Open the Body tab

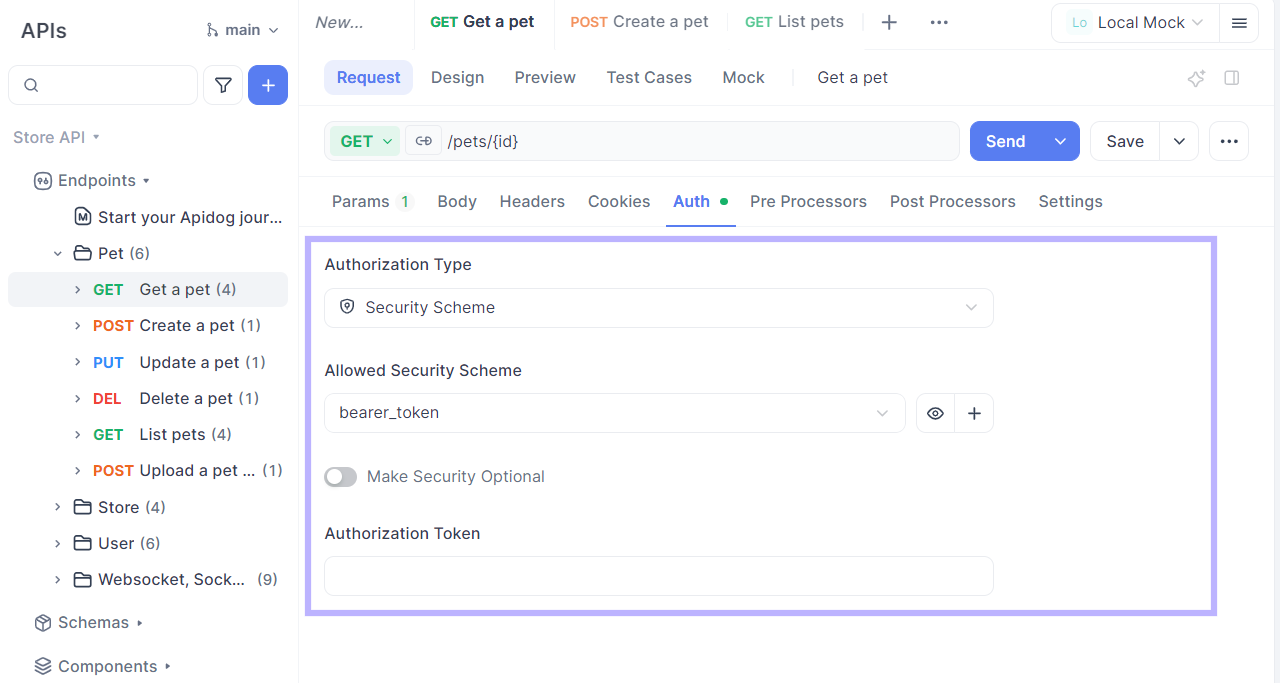[457, 202]
